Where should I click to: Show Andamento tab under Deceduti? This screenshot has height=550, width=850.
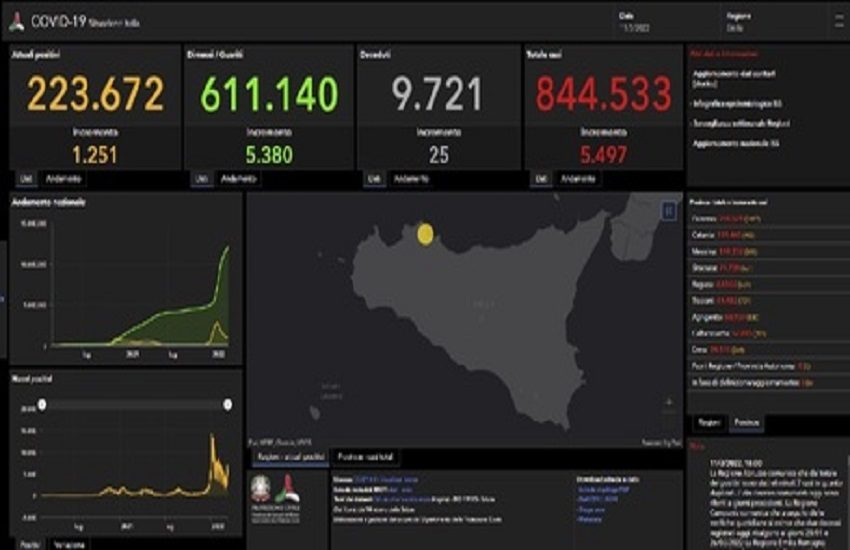pos(411,178)
